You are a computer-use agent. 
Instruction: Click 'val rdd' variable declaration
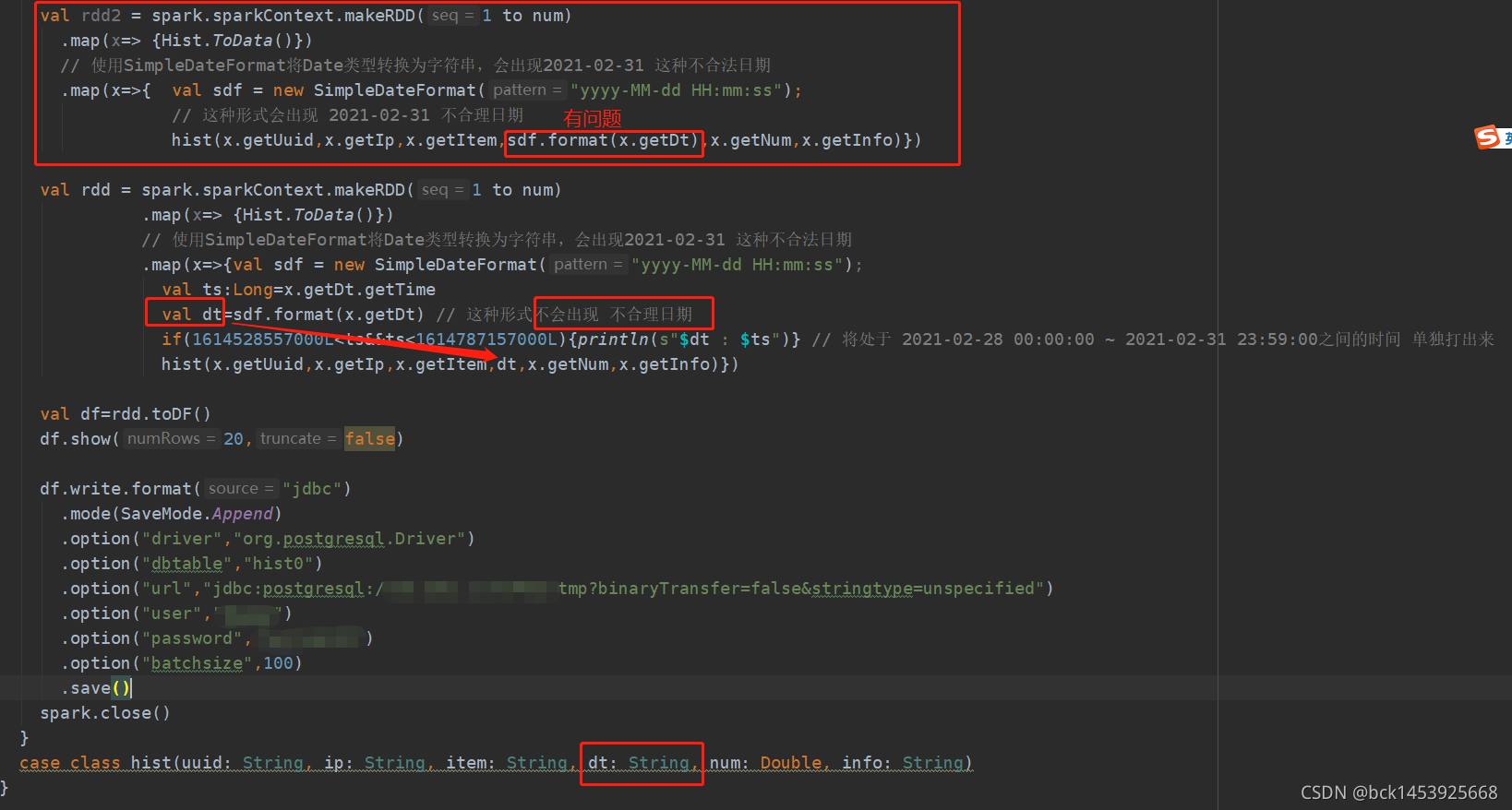76,190
